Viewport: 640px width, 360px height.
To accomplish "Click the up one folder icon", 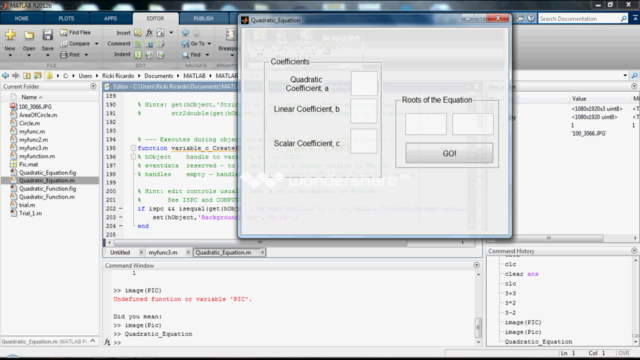I will point(27,76).
